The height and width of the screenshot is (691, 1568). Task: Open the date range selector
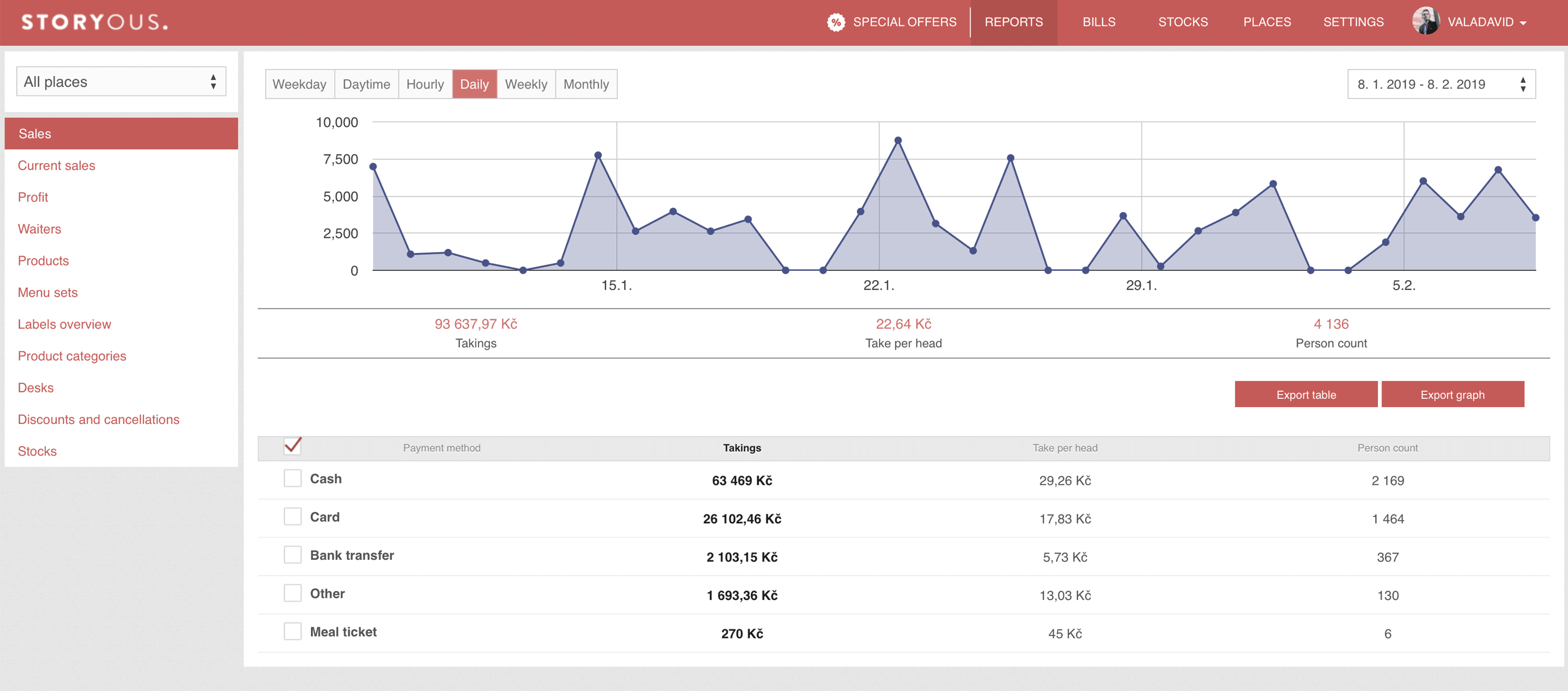[x=1441, y=84]
